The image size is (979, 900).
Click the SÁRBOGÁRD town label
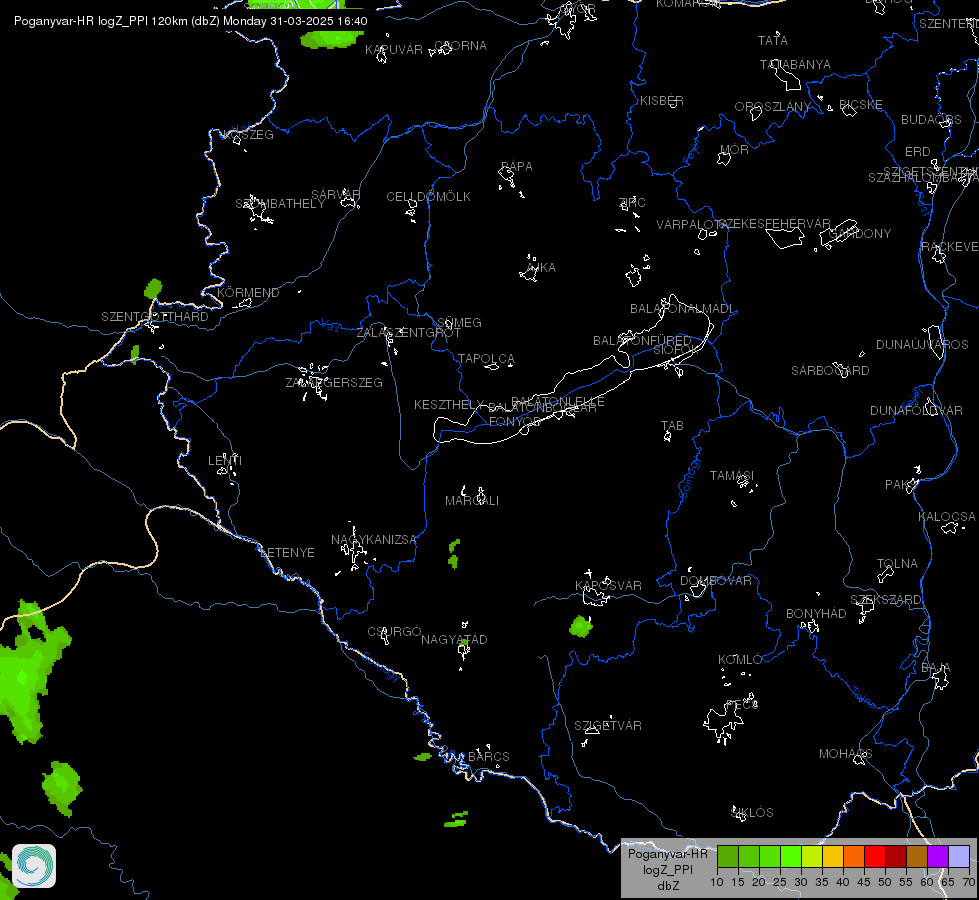[830, 370]
